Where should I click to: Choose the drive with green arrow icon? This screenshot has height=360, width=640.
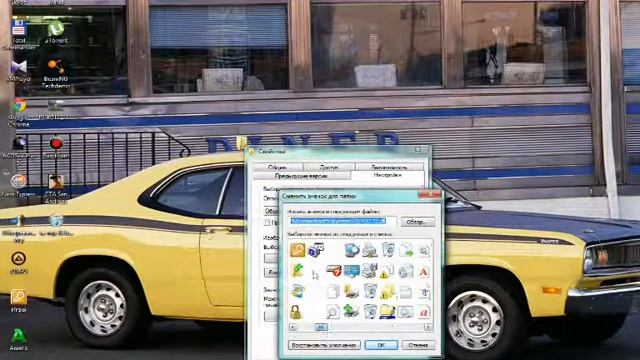click(x=351, y=311)
